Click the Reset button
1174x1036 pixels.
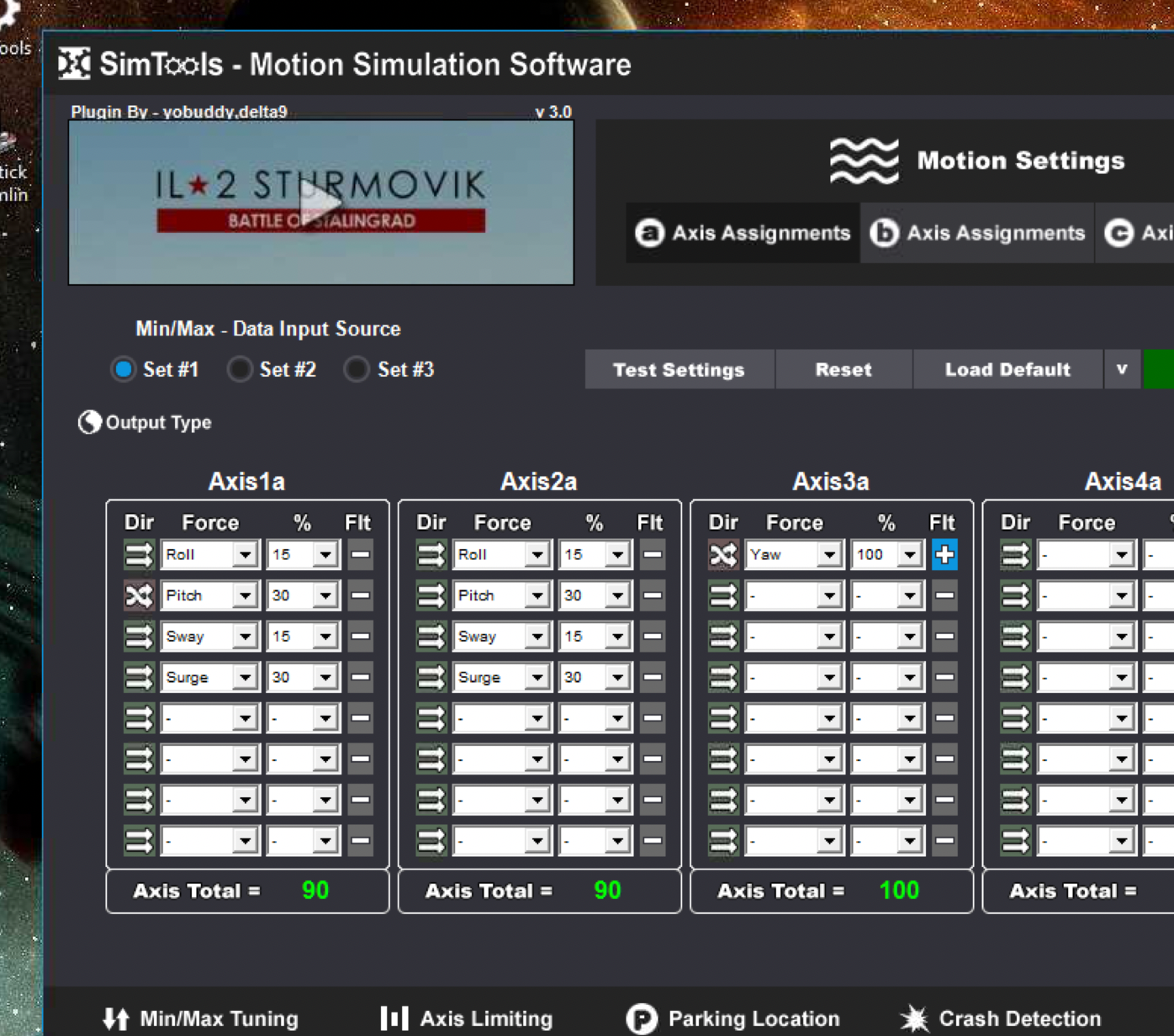pos(843,369)
